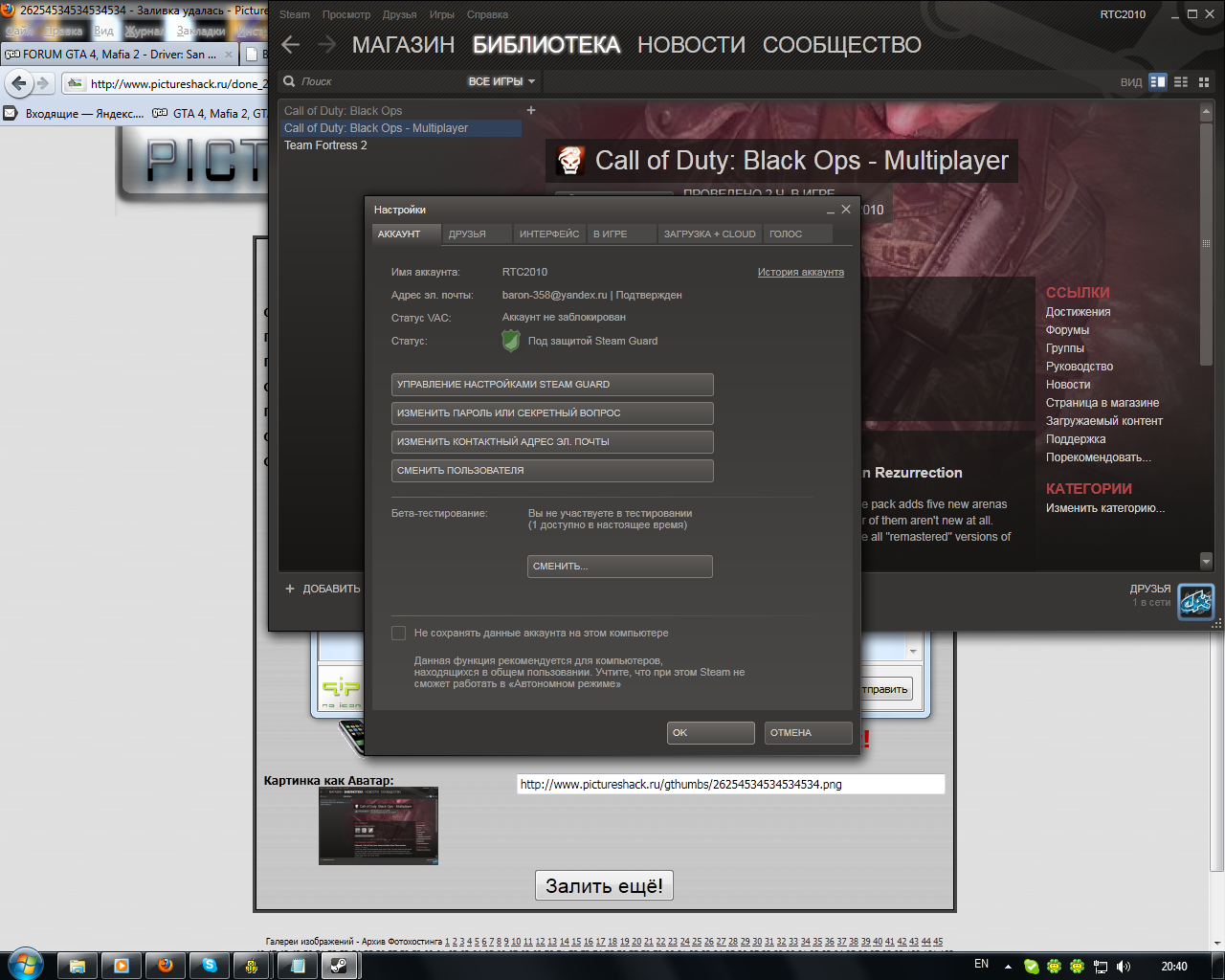Click the avatar thumbnail image on web page
The width and height of the screenshot is (1225, 980).
click(x=378, y=826)
